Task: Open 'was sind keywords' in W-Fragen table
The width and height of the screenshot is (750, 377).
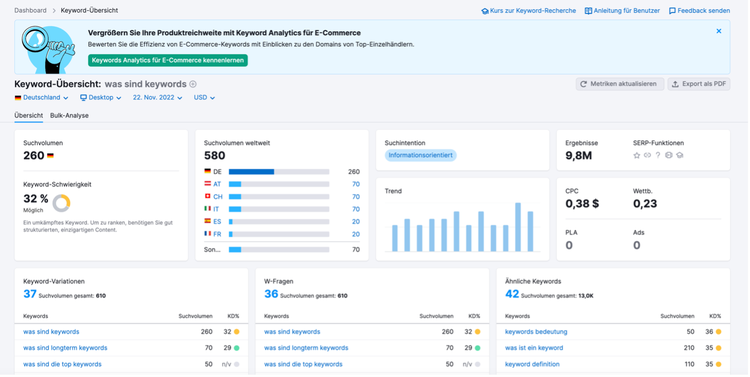Action: tap(292, 332)
